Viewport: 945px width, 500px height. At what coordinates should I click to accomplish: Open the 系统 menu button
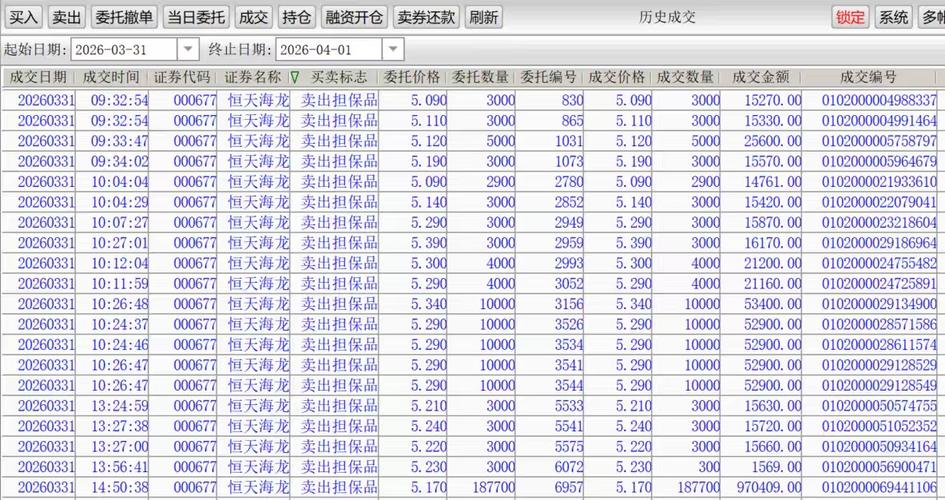pos(893,17)
